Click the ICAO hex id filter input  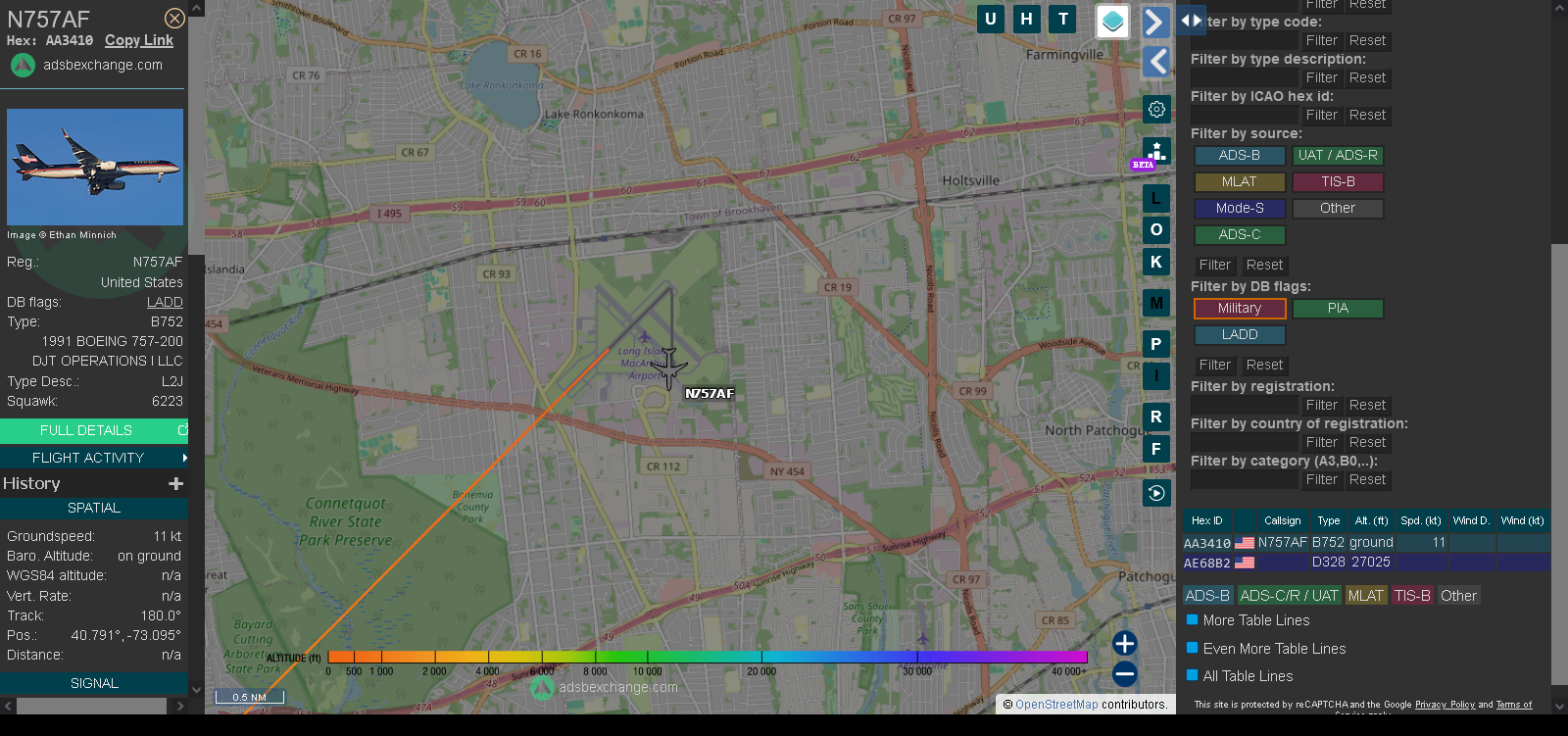tap(1244, 115)
